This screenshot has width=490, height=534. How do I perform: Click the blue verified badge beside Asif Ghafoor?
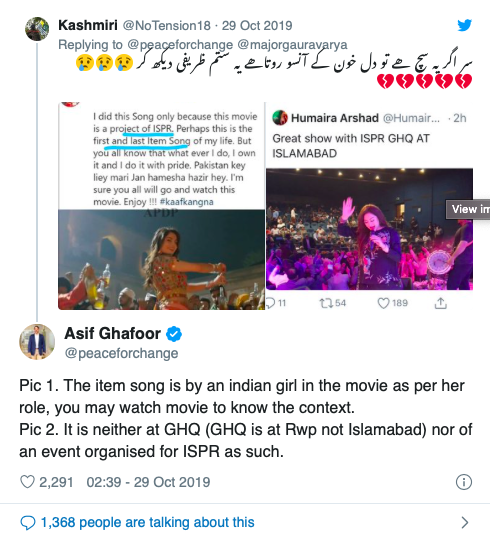[x=174, y=334]
